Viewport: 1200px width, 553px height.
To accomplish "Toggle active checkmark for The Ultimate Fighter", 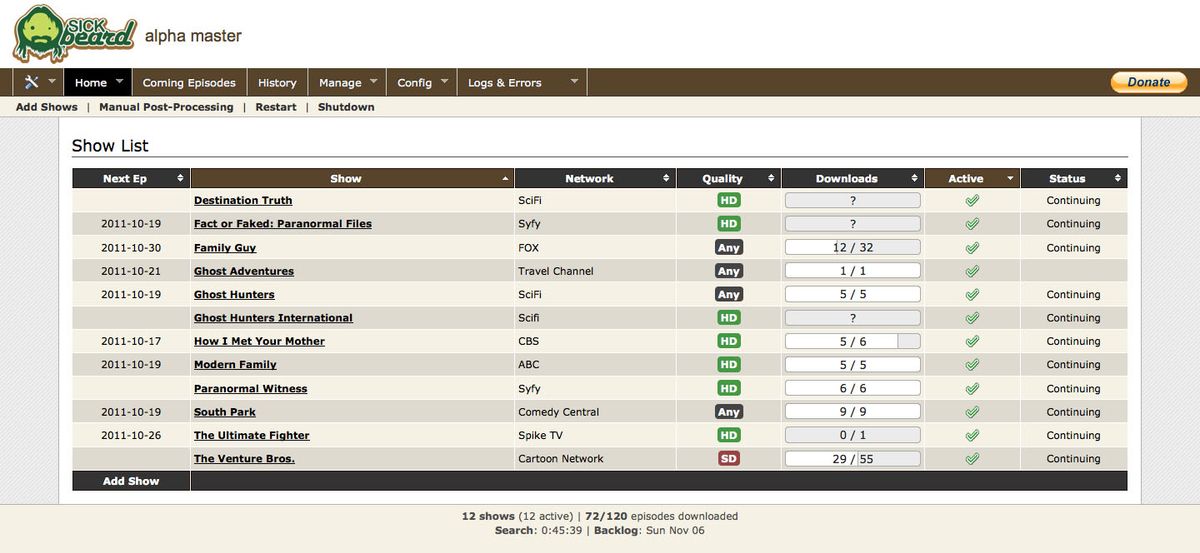I will tap(971, 435).
